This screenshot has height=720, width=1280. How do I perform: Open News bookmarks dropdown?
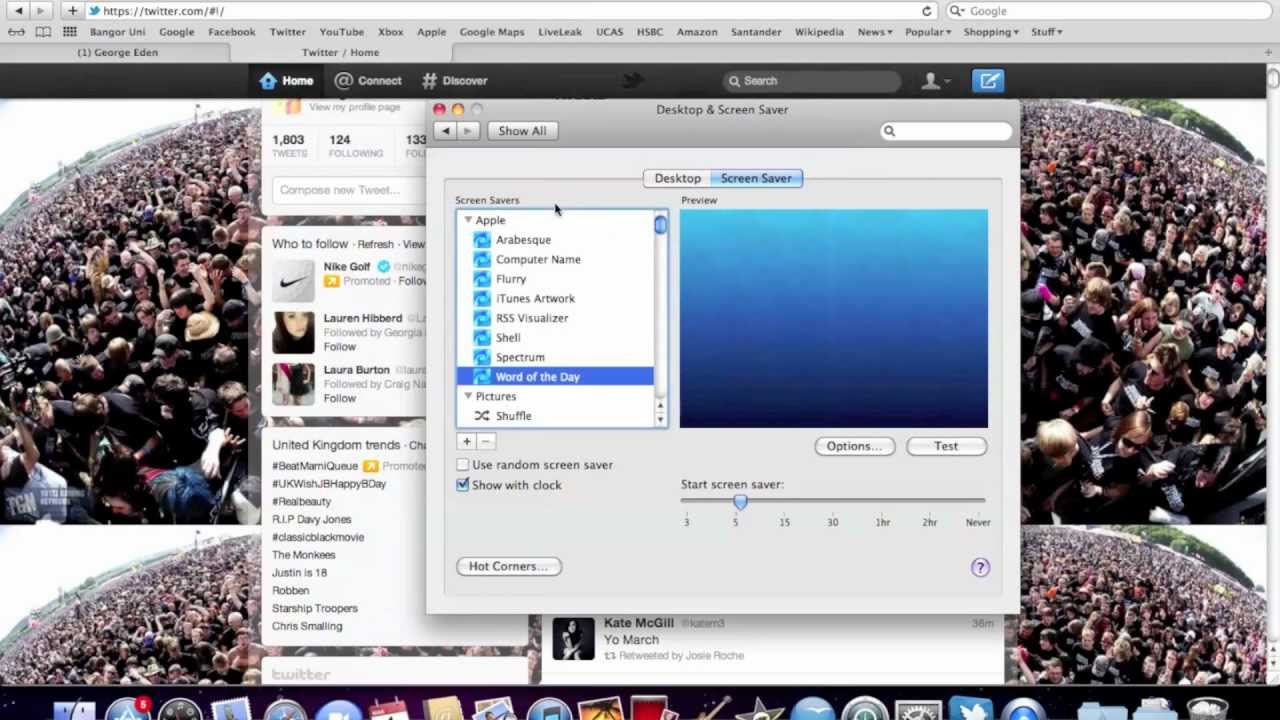(875, 32)
